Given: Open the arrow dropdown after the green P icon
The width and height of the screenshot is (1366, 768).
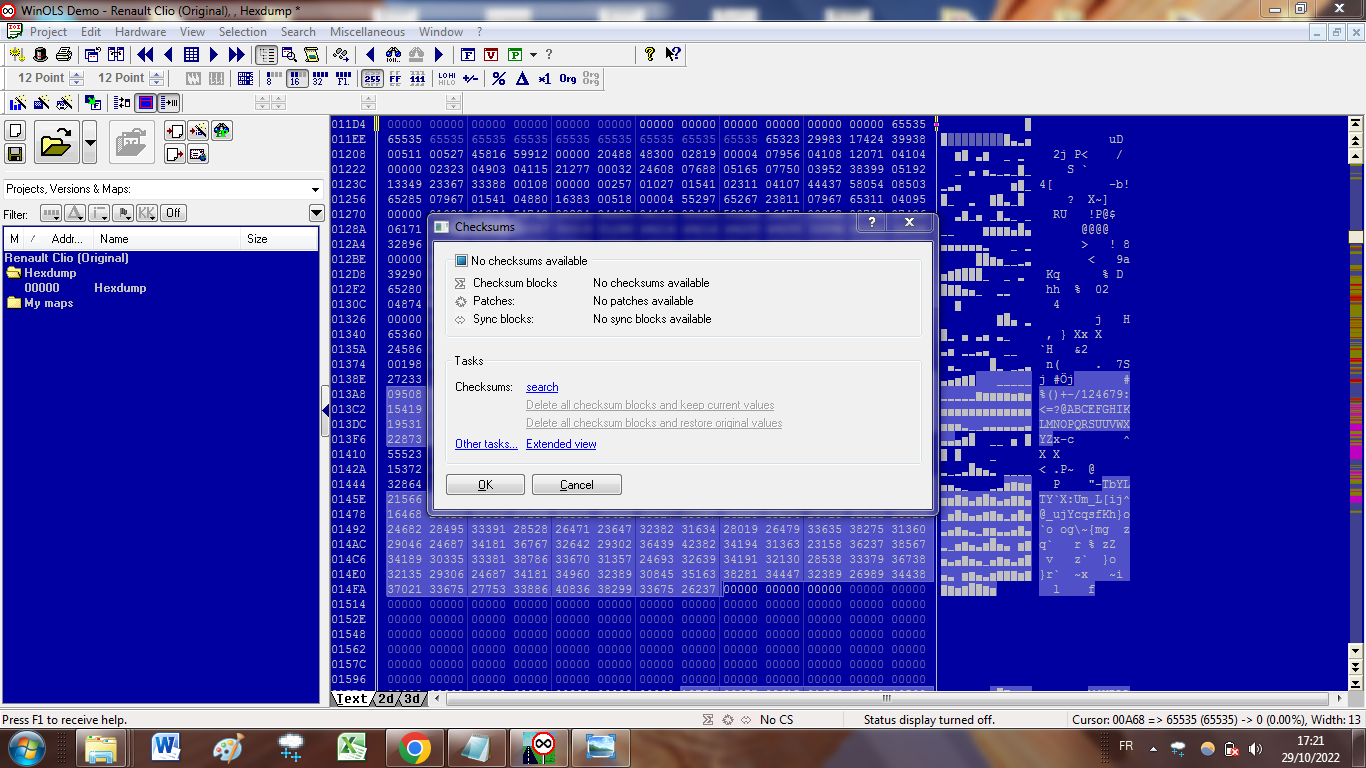Looking at the screenshot, I should [533, 54].
